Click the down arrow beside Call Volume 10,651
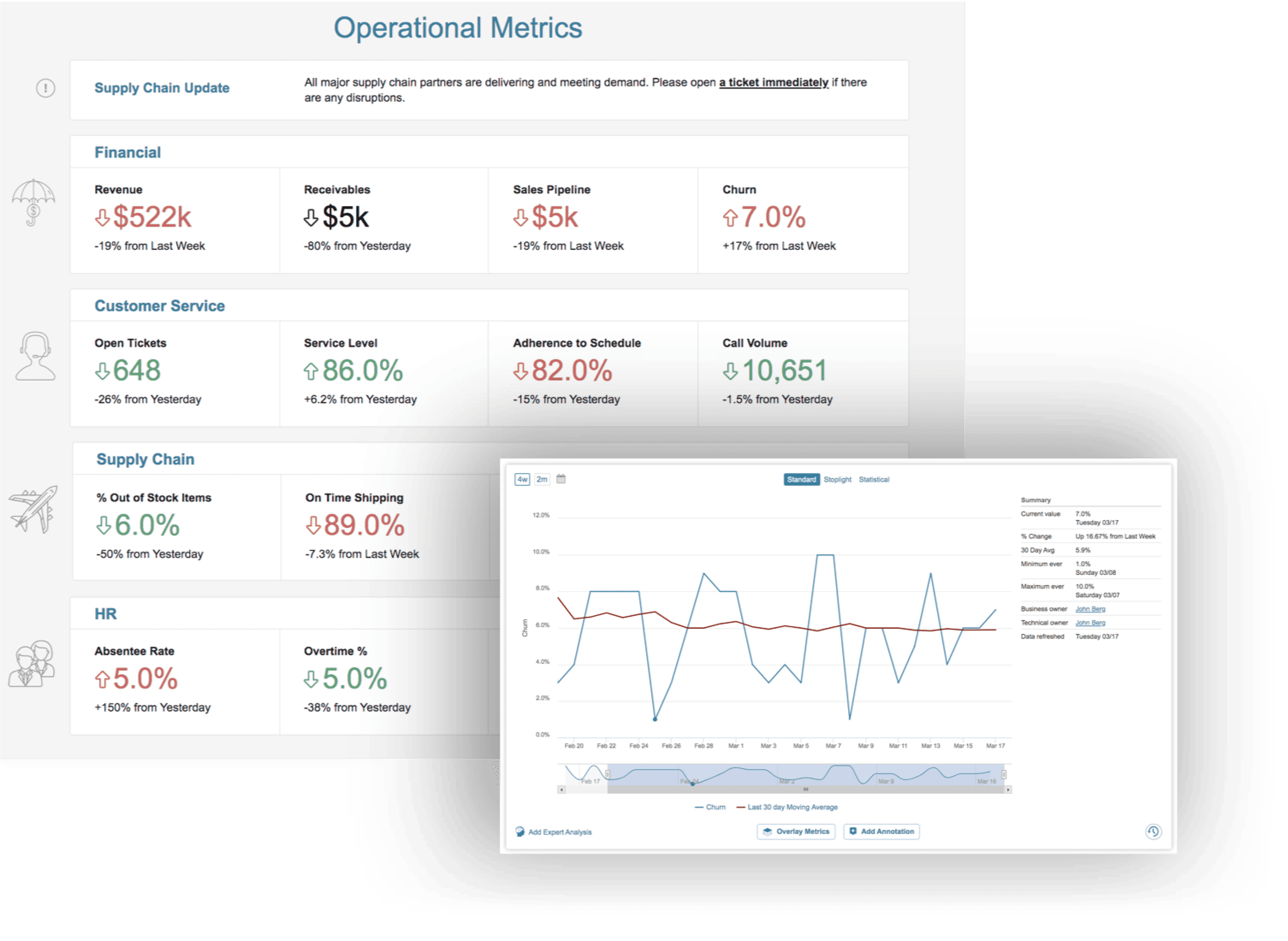This screenshot has width=1288, height=941. (730, 371)
